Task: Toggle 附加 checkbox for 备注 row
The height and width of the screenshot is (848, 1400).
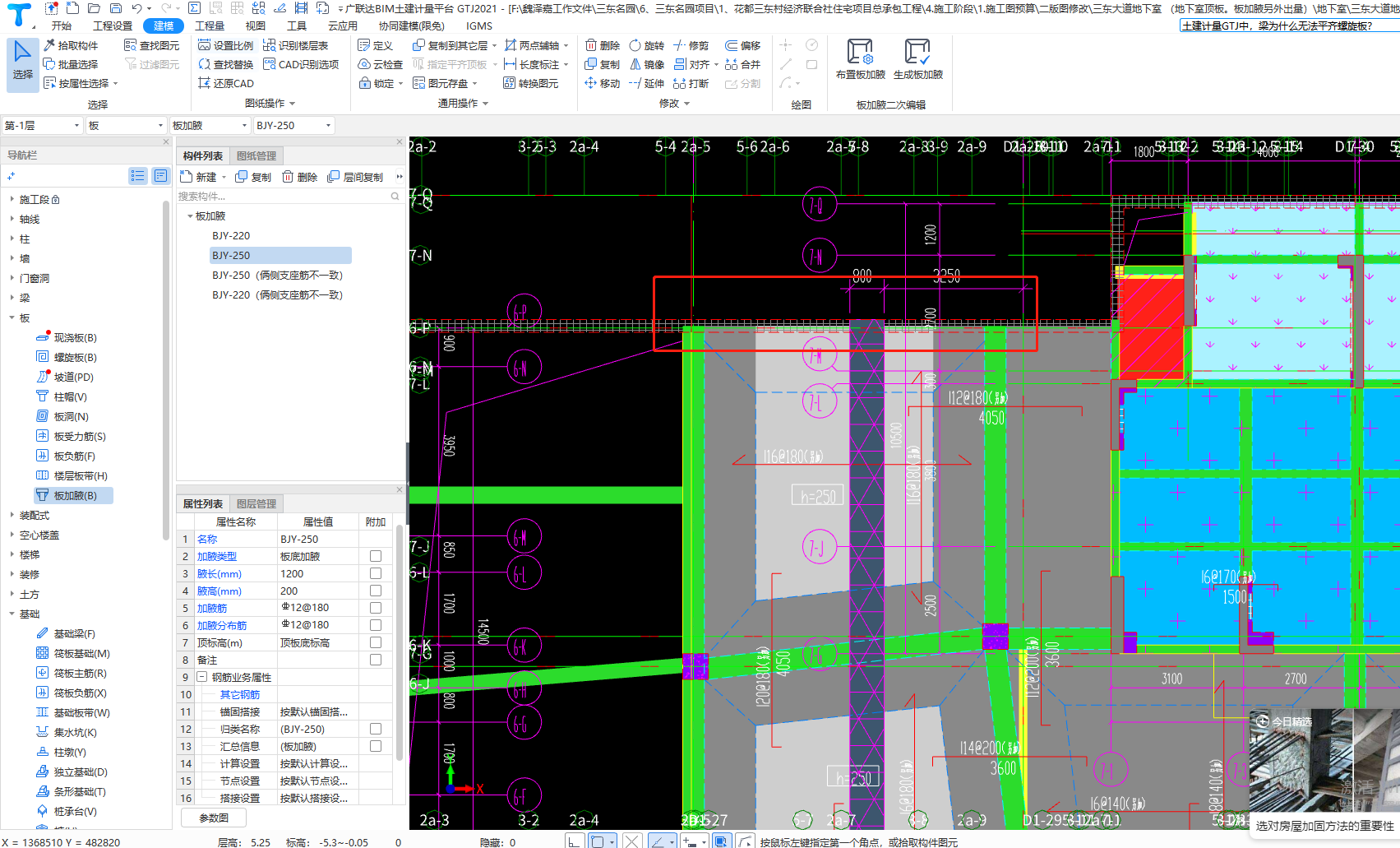Action: (376, 660)
